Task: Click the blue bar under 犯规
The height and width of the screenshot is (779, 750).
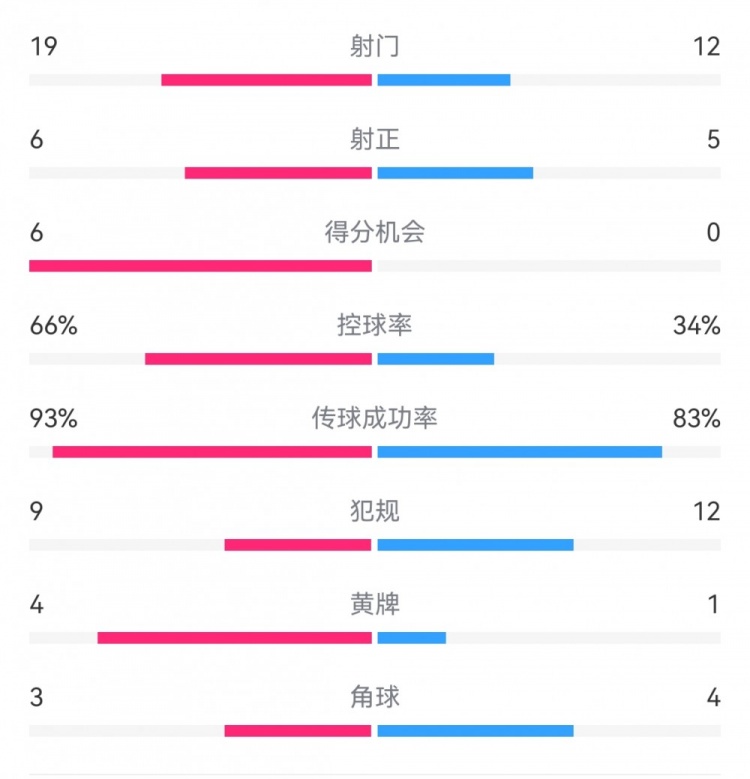Action: pos(476,545)
